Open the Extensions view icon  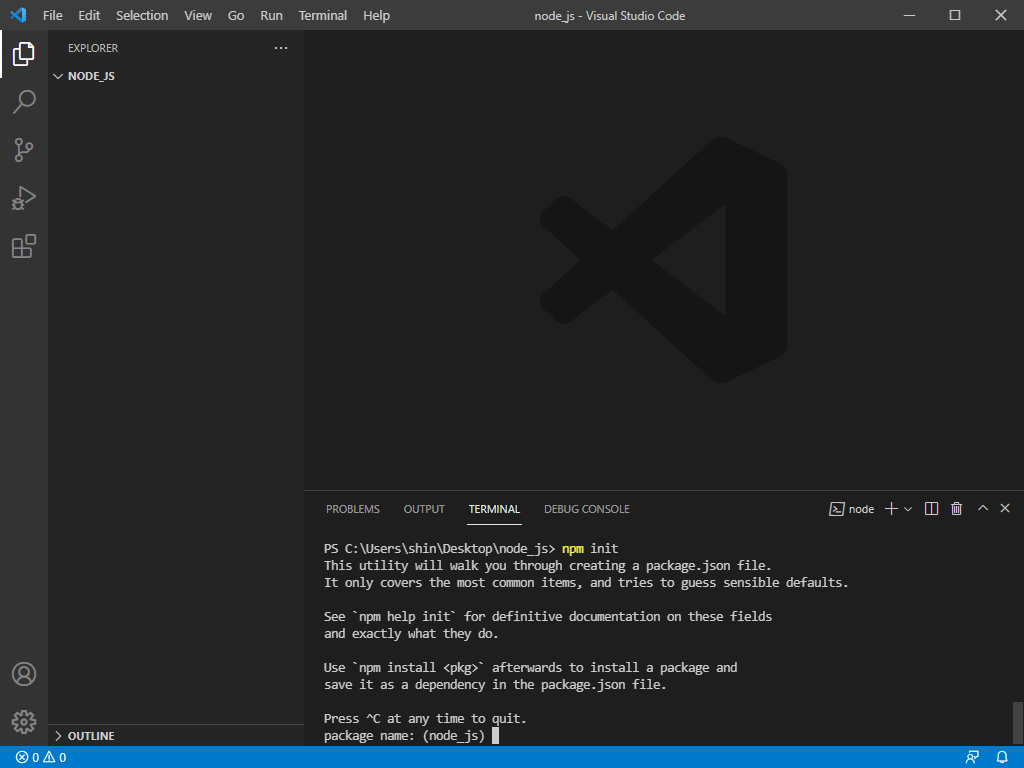pos(24,246)
